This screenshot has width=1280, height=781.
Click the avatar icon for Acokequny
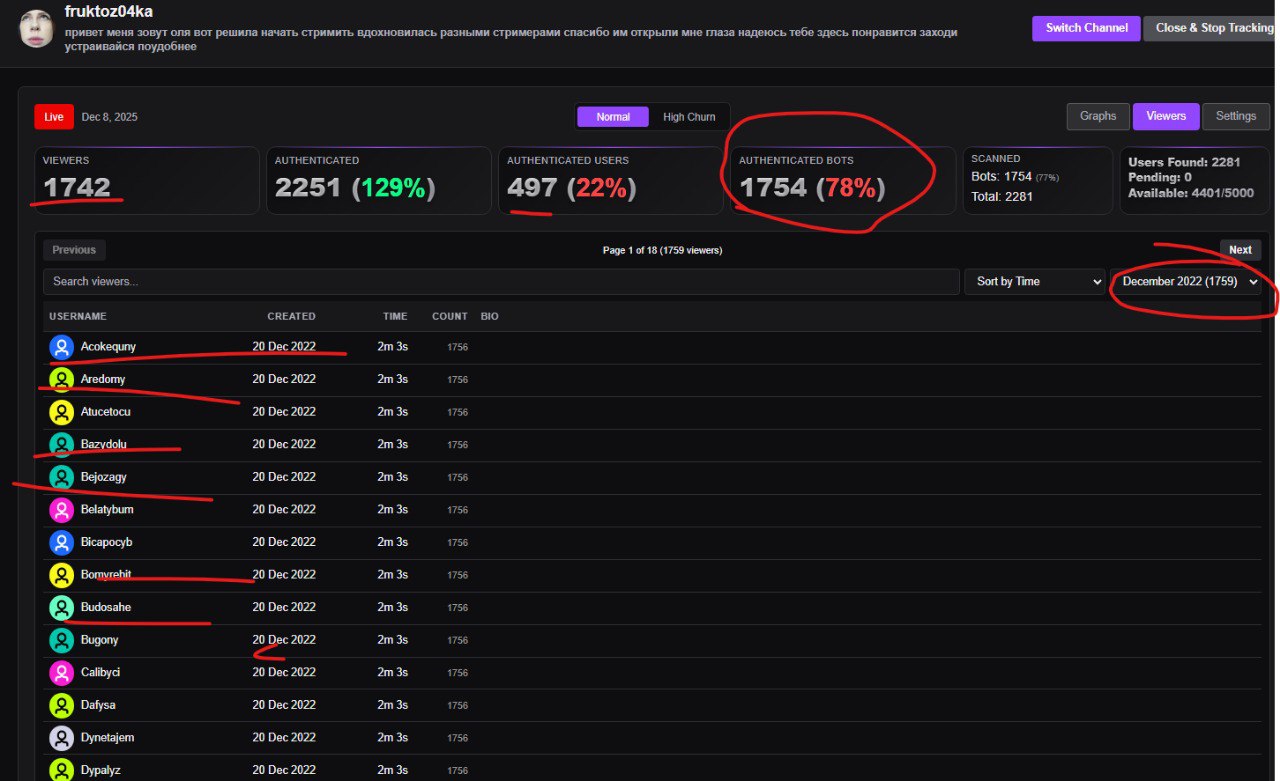pyautogui.click(x=62, y=347)
